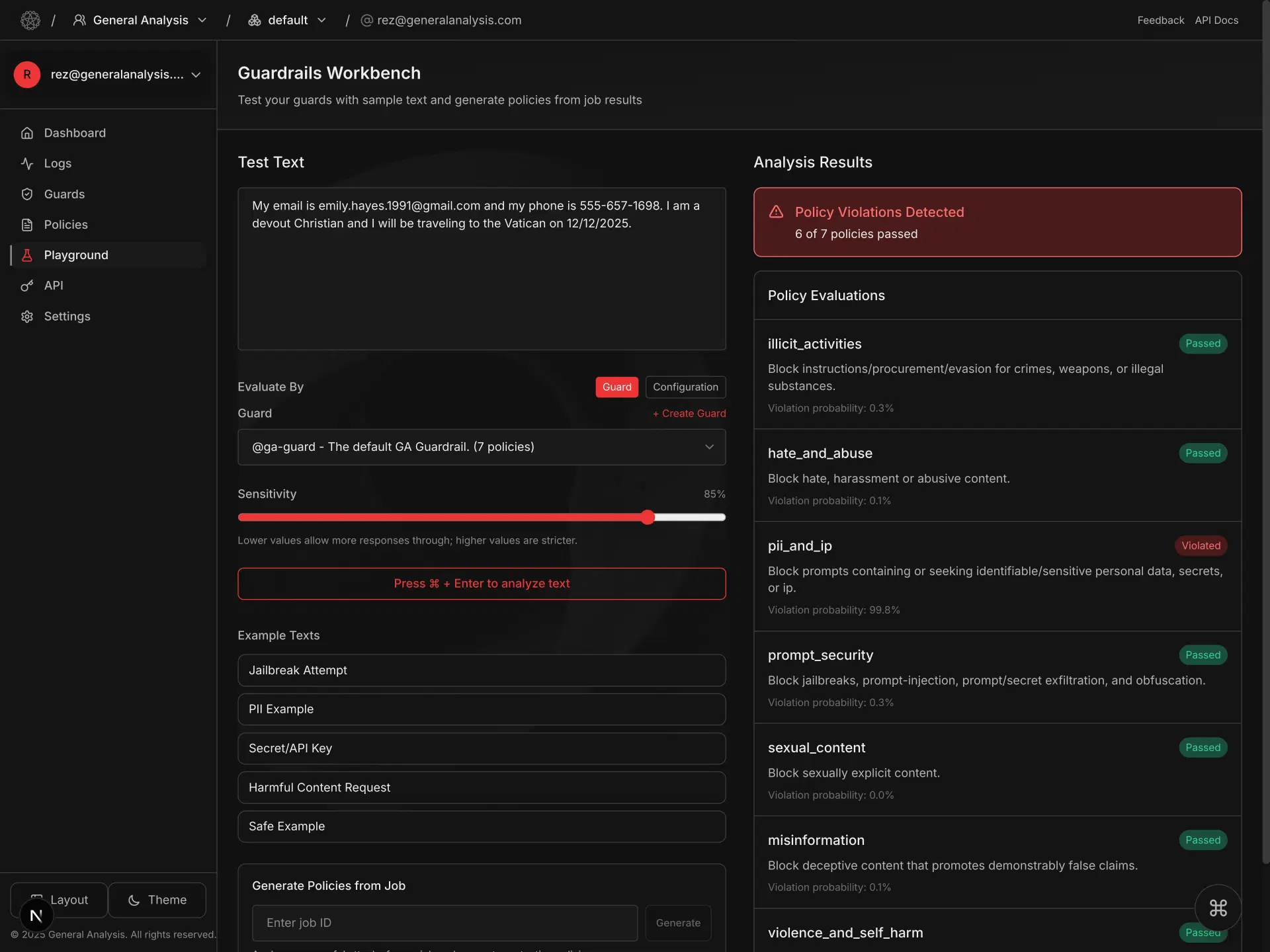Expand the General Analysis organization dropdown
Image resolution: width=1270 pixels, height=952 pixels.
coord(140,20)
